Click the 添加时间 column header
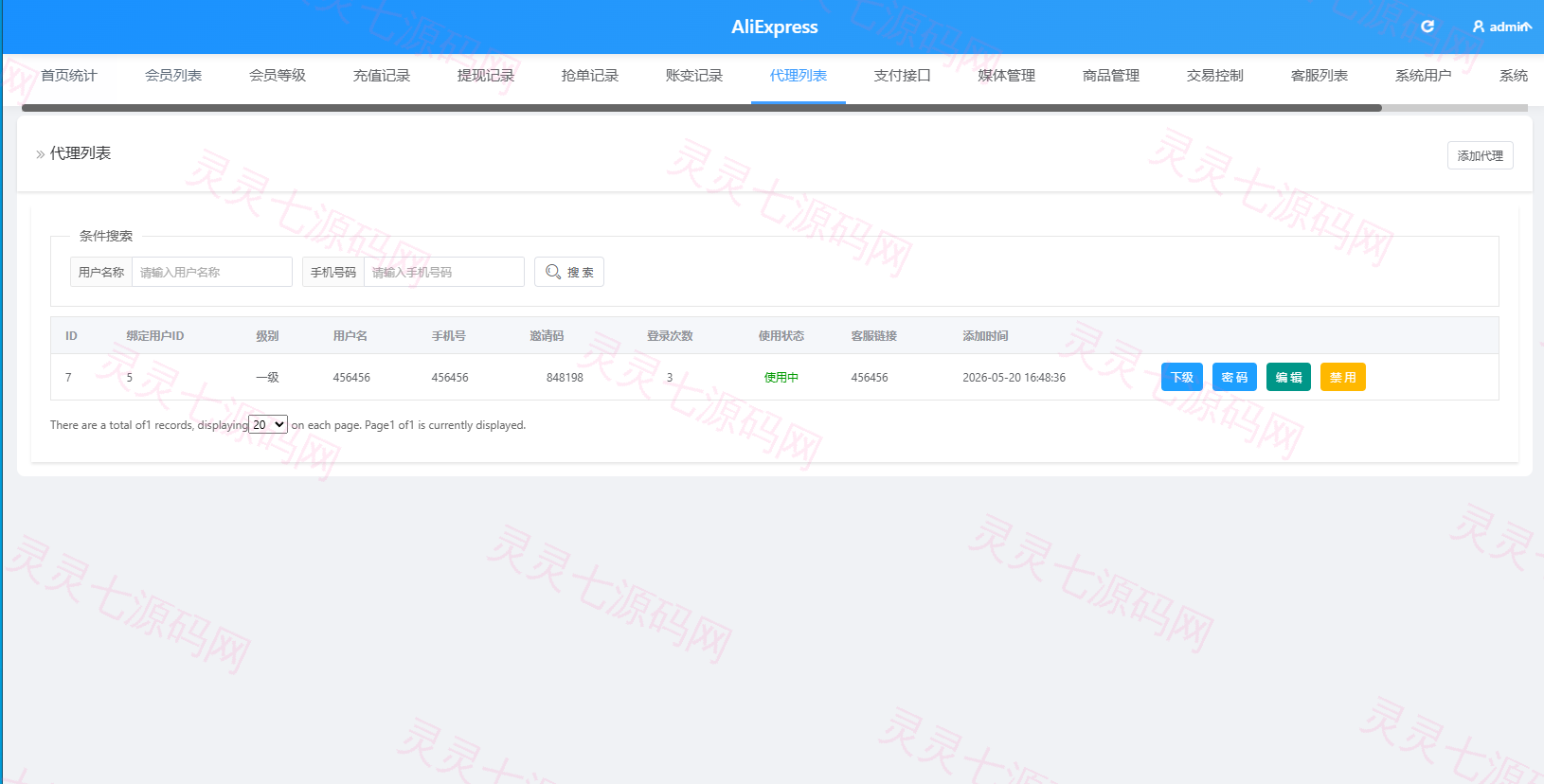The height and width of the screenshot is (784, 1544). pos(985,336)
